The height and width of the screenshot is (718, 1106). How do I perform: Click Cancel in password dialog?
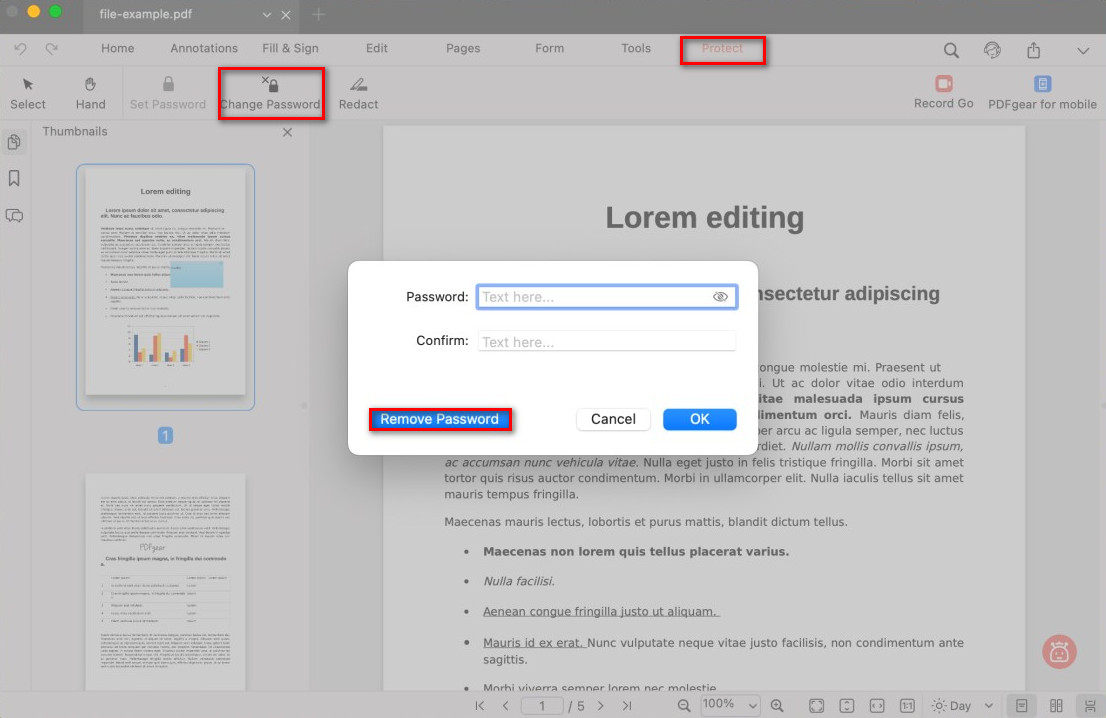(x=613, y=419)
